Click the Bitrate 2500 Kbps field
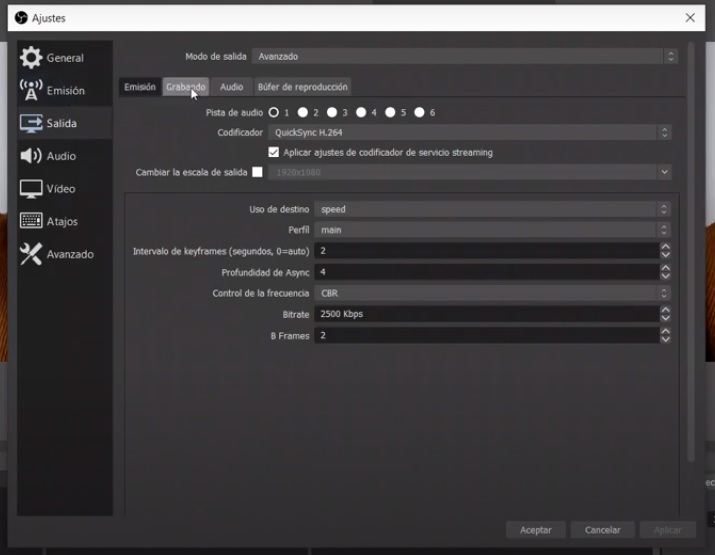Viewport: 715px width, 555px height. click(x=485, y=314)
